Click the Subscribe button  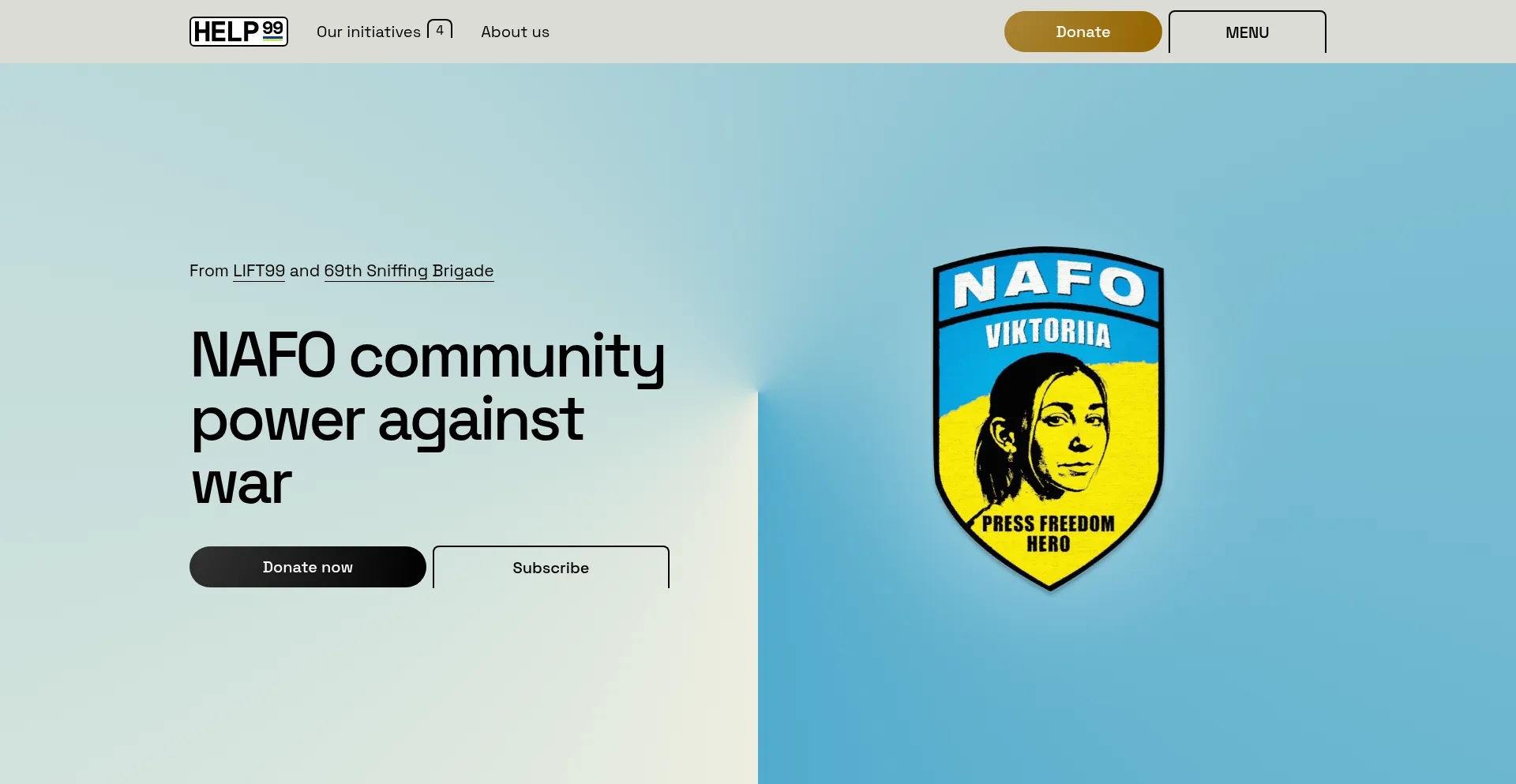[551, 567]
